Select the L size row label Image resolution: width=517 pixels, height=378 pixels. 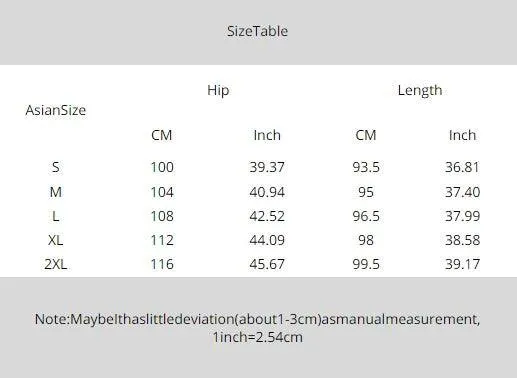click(56, 216)
